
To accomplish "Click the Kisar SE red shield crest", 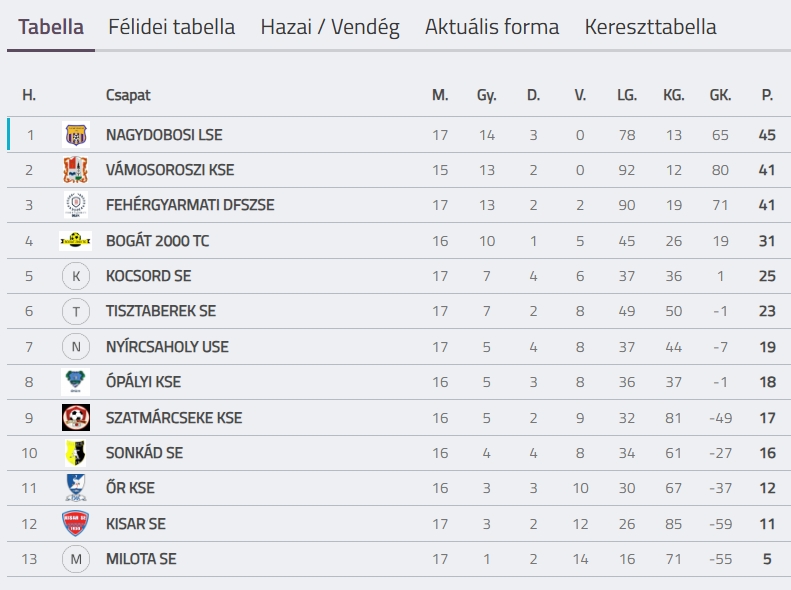I will pos(76,523).
